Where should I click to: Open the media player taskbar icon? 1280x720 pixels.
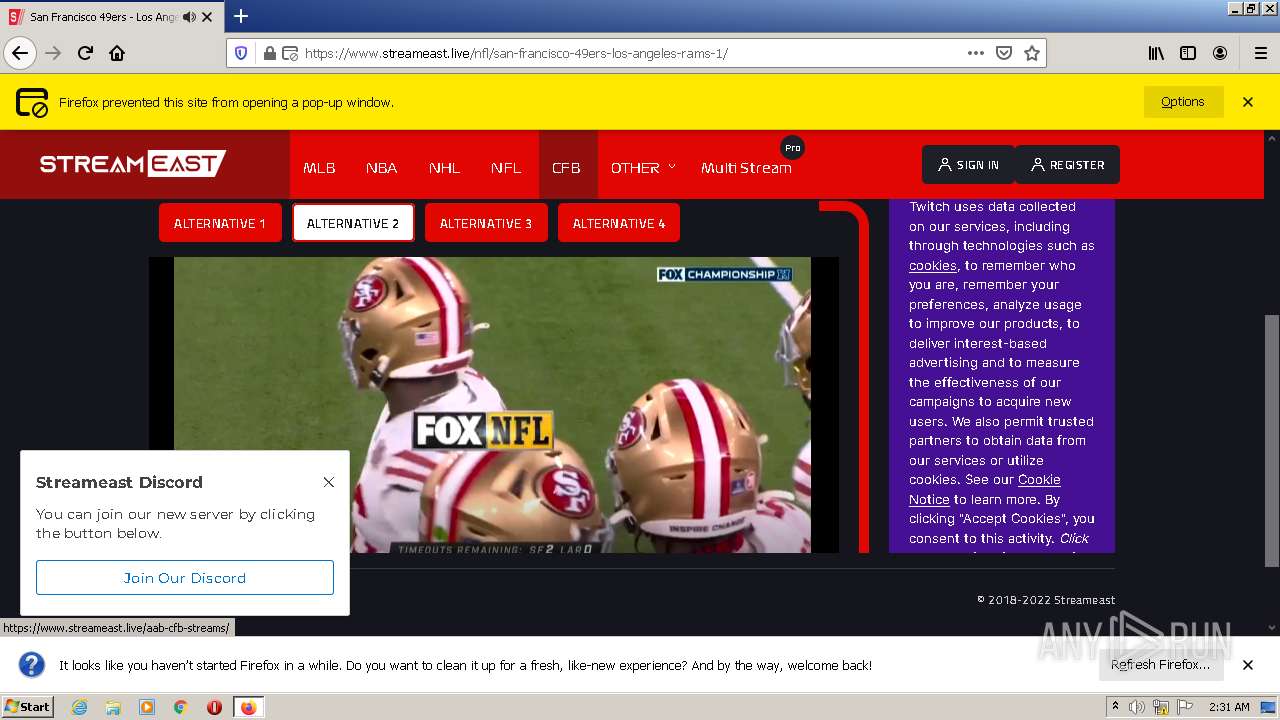point(147,707)
